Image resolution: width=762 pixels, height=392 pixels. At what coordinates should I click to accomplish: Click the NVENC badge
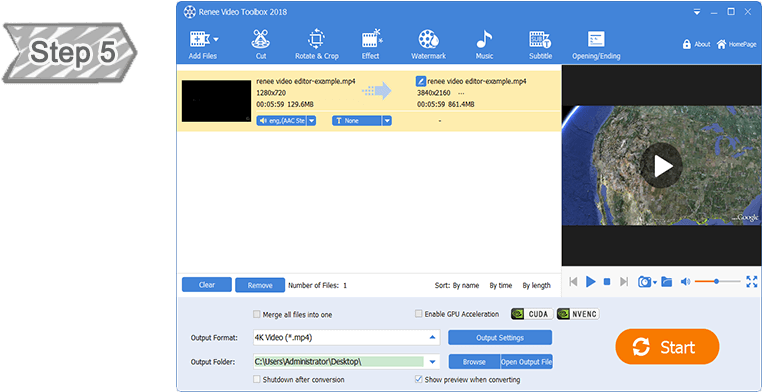[x=578, y=314]
